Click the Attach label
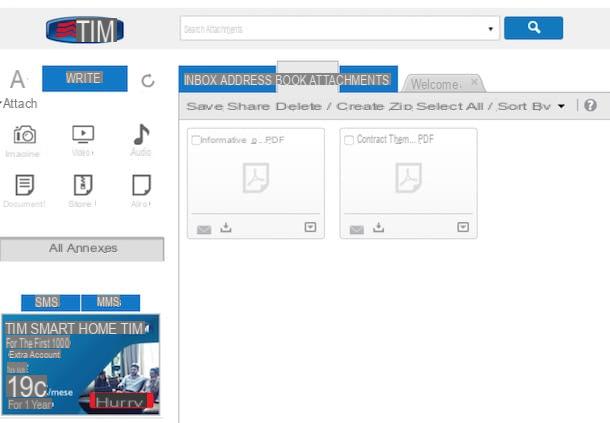This screenshot has height=423, width=610. coord(20,104)
